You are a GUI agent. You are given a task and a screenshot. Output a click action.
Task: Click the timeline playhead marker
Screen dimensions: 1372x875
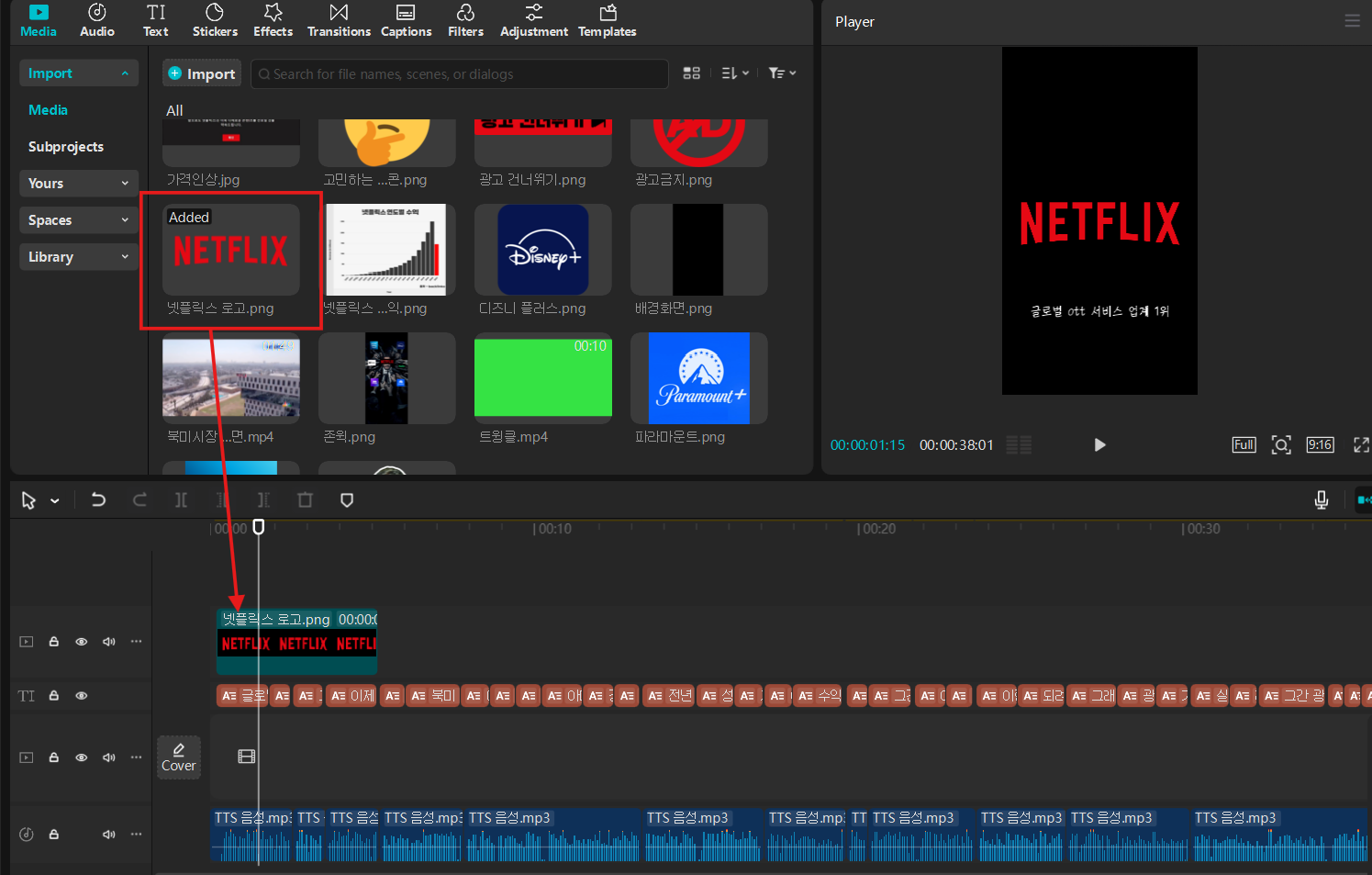pyautogui.click(x=259, y=527)
